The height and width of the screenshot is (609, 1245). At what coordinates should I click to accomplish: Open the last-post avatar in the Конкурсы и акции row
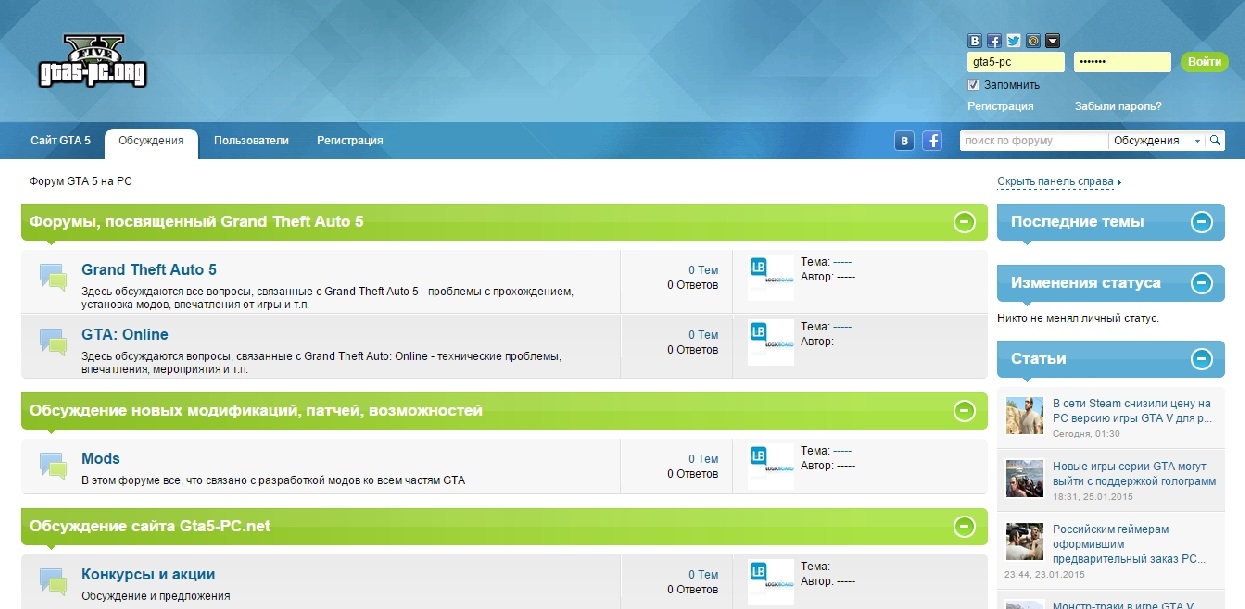click(771, 582)
